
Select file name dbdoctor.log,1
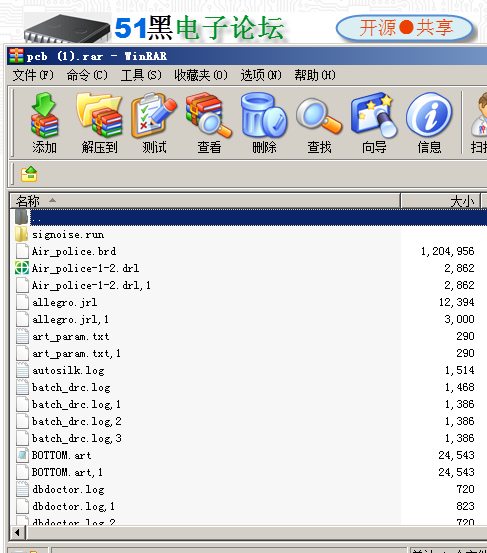[73, 506]
